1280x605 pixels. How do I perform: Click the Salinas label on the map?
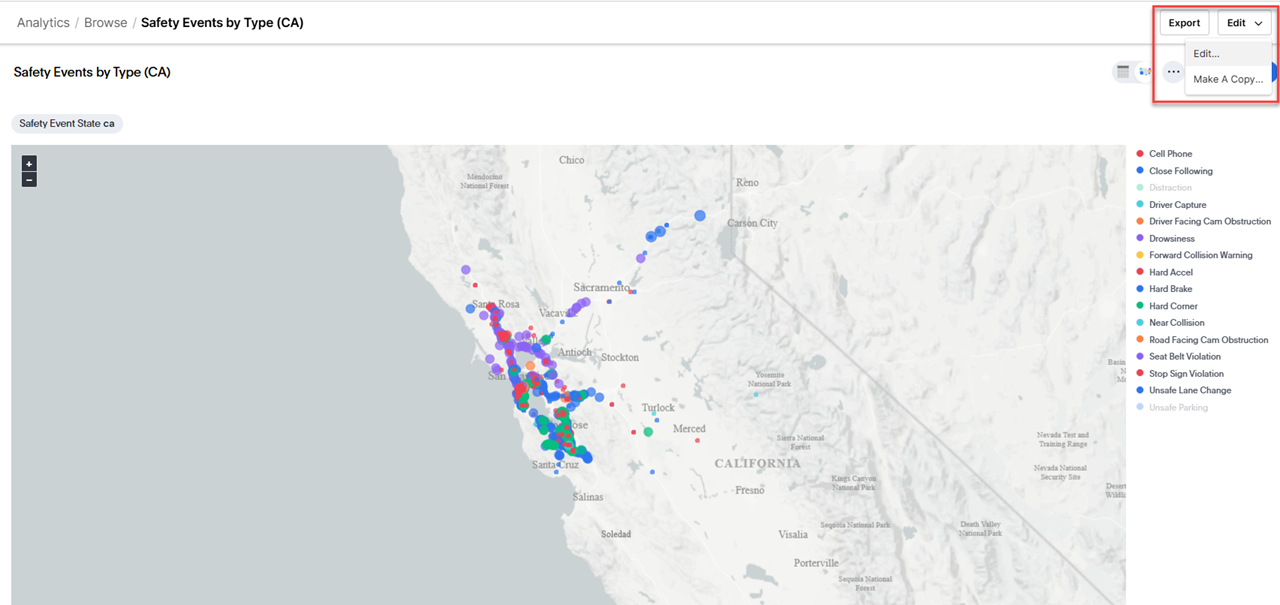[x=588, y=496]
